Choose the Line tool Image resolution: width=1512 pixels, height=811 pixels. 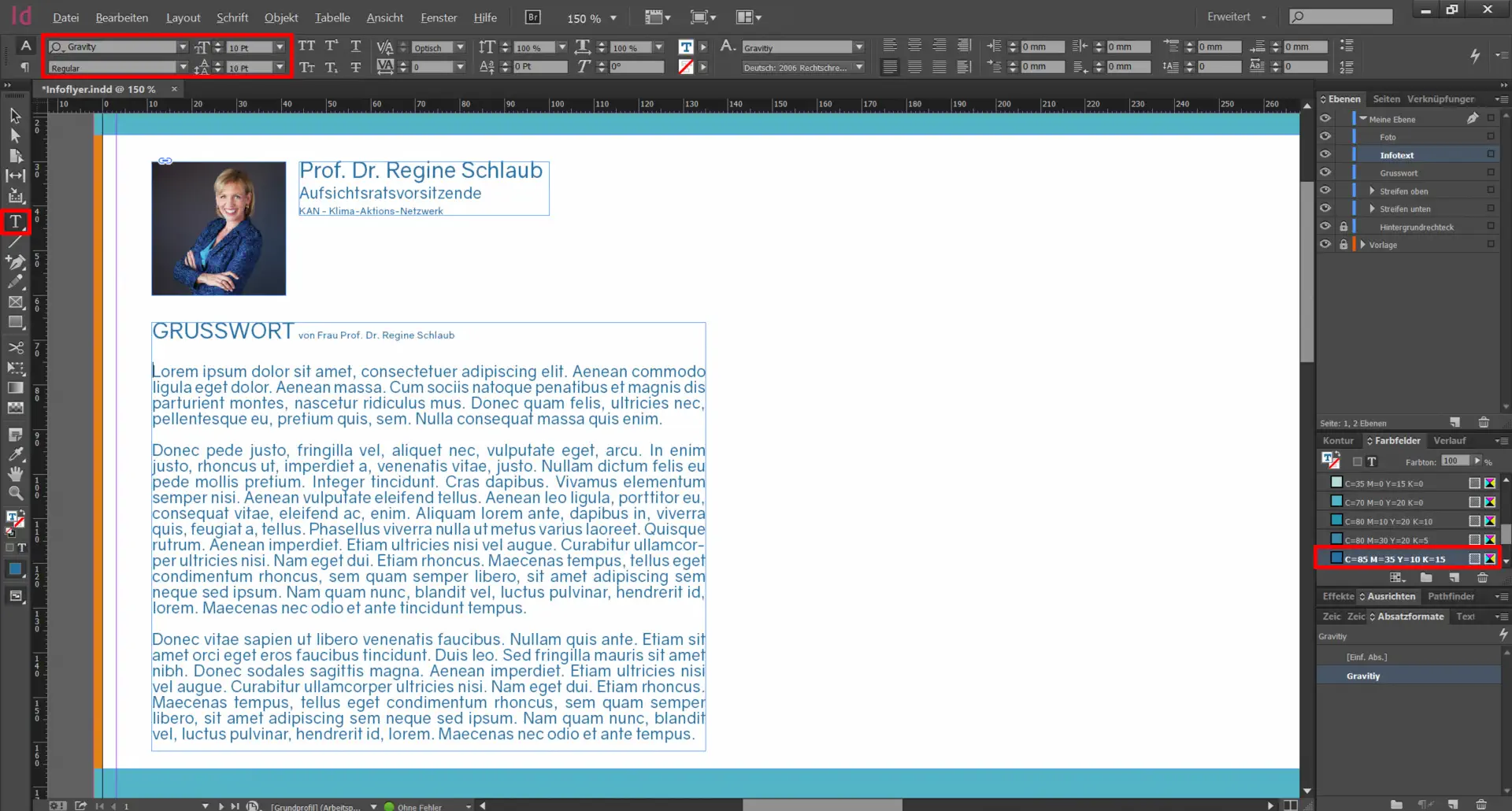click(15, 243)
